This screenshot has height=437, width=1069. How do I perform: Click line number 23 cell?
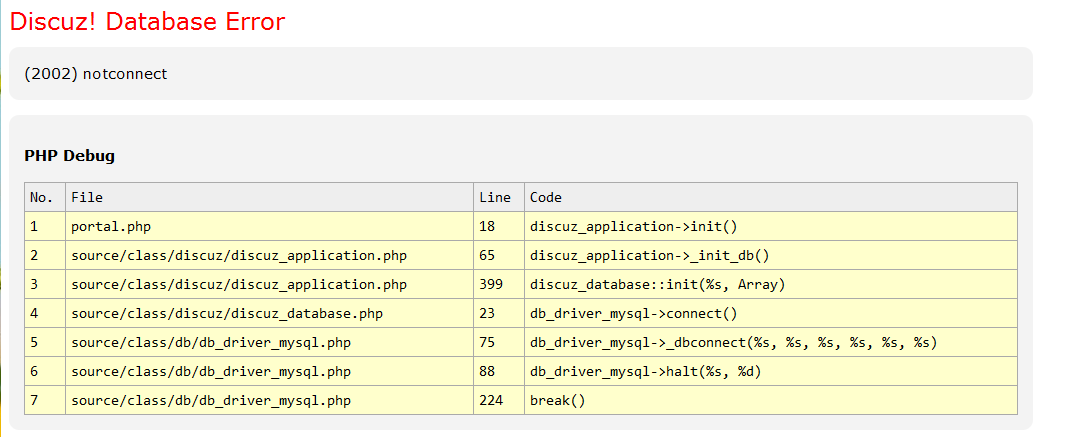coord(499,313)
